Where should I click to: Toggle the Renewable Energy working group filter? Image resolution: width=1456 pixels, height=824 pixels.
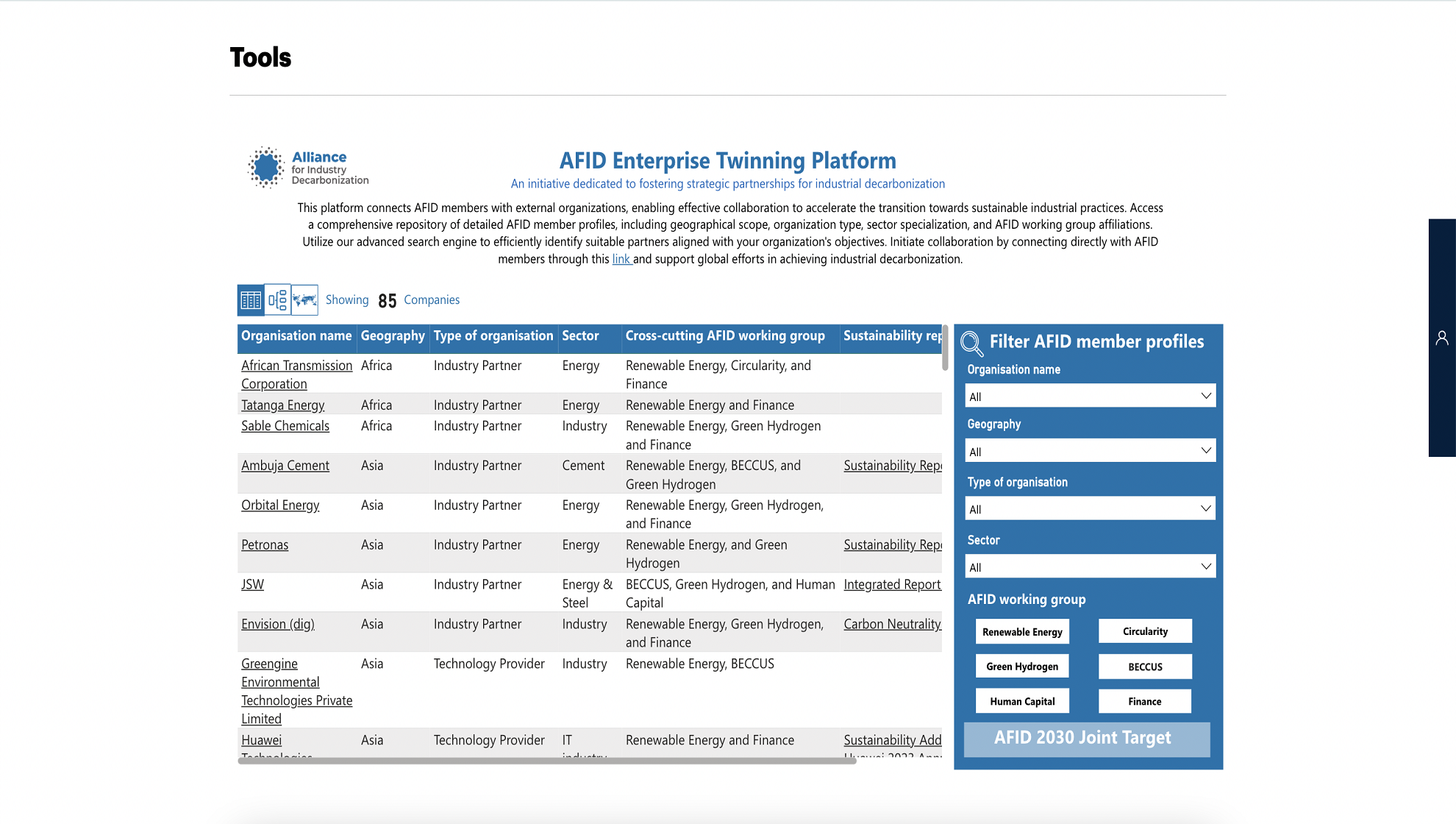coord(1022,632)
